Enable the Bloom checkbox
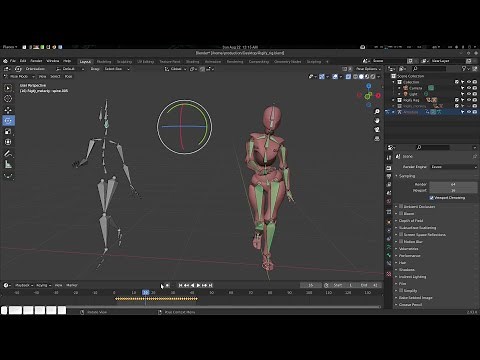 401,213
